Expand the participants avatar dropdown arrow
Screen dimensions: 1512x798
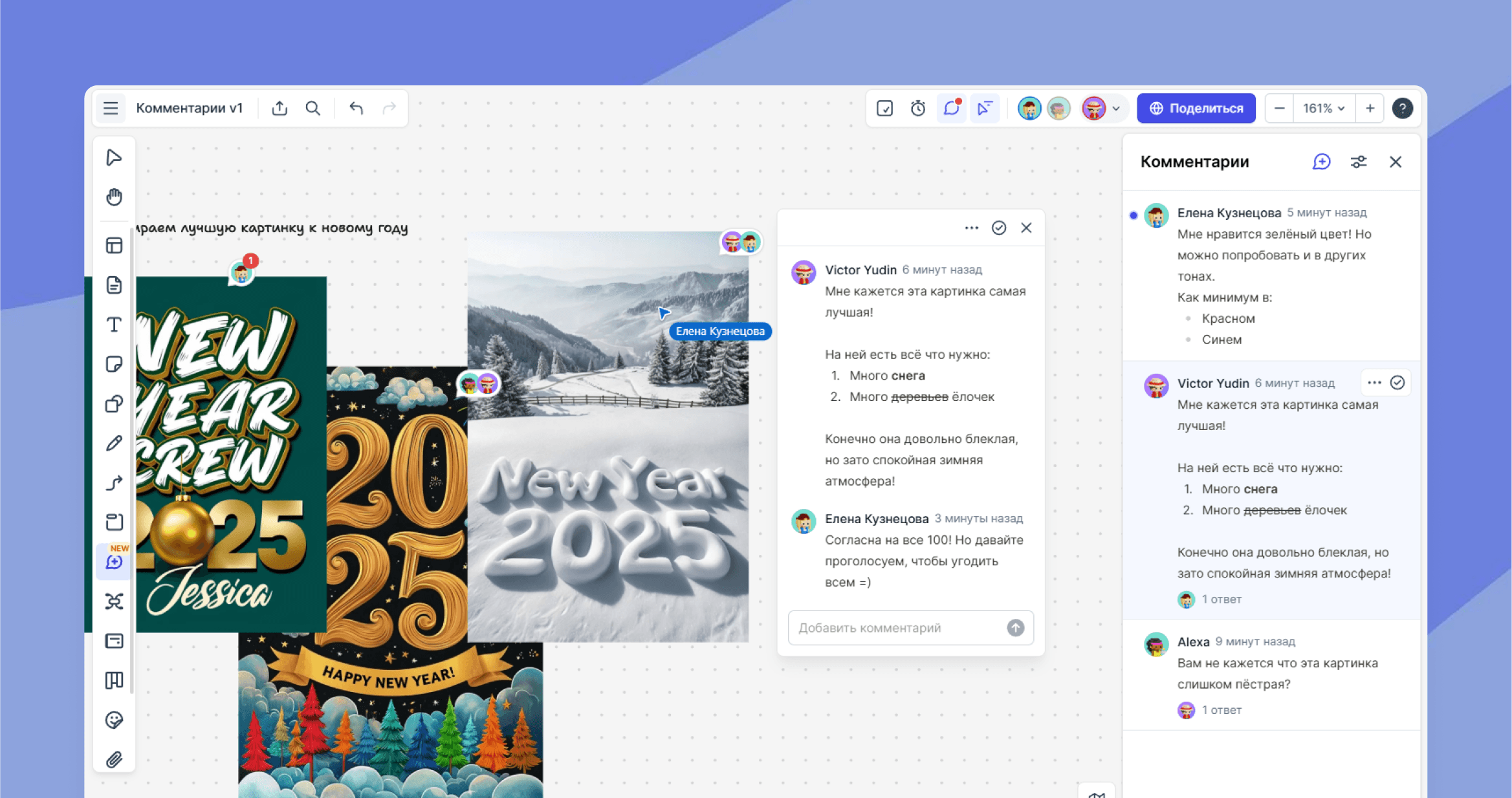1117,109
